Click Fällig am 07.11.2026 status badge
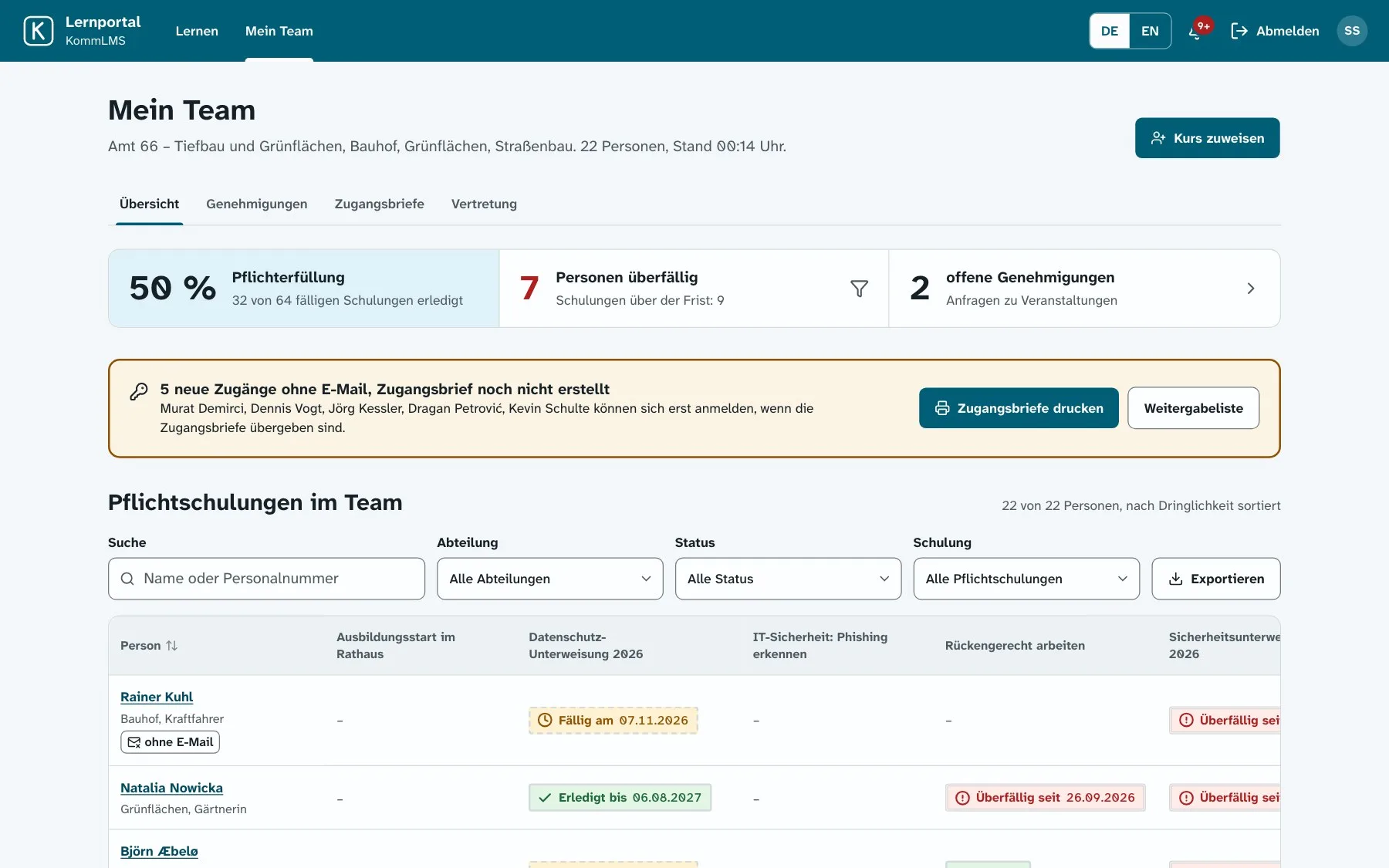This screenshot has width=1389, height=868. point(613,721)
